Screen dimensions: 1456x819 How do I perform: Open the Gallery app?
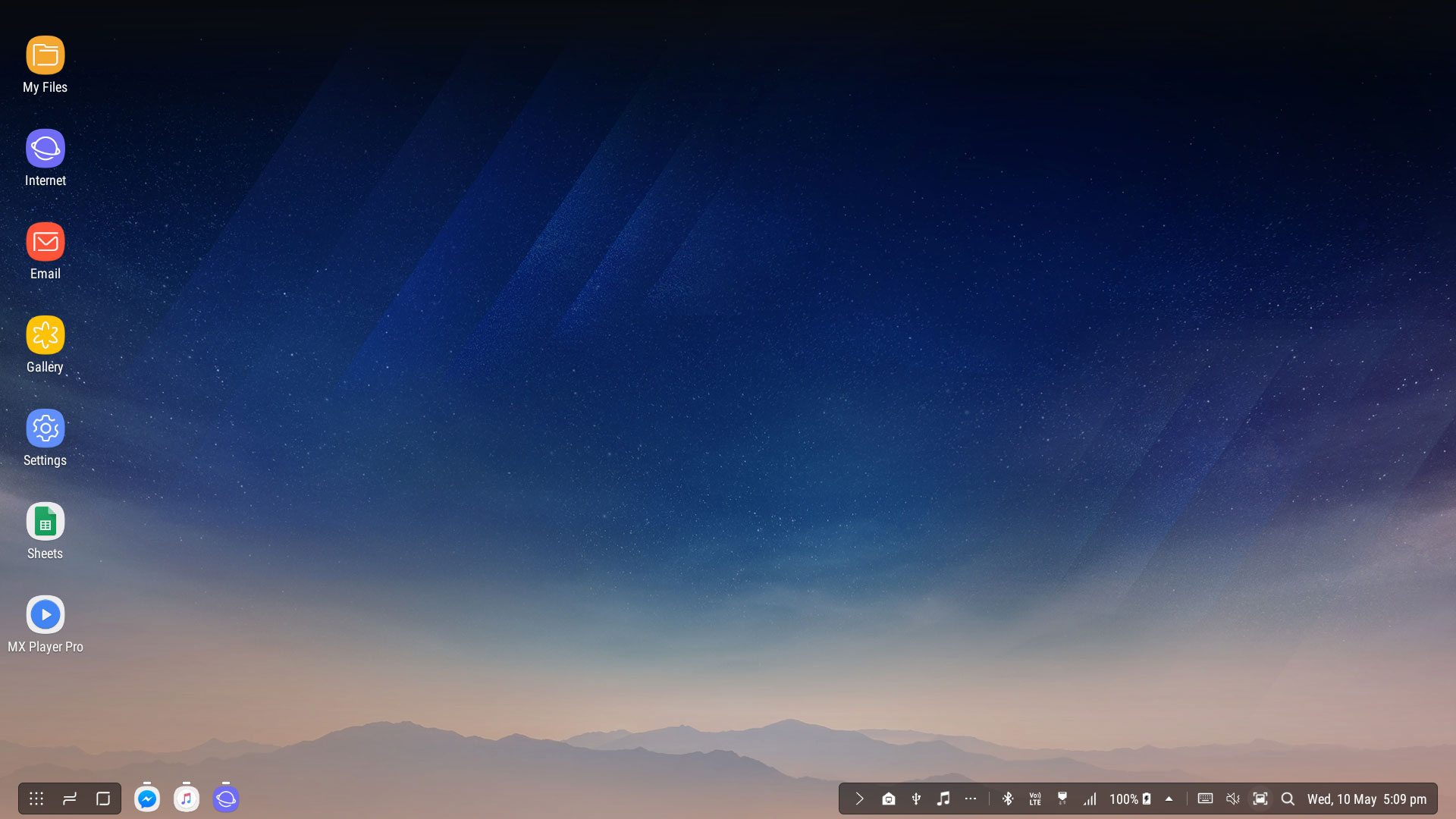(45, 335)
